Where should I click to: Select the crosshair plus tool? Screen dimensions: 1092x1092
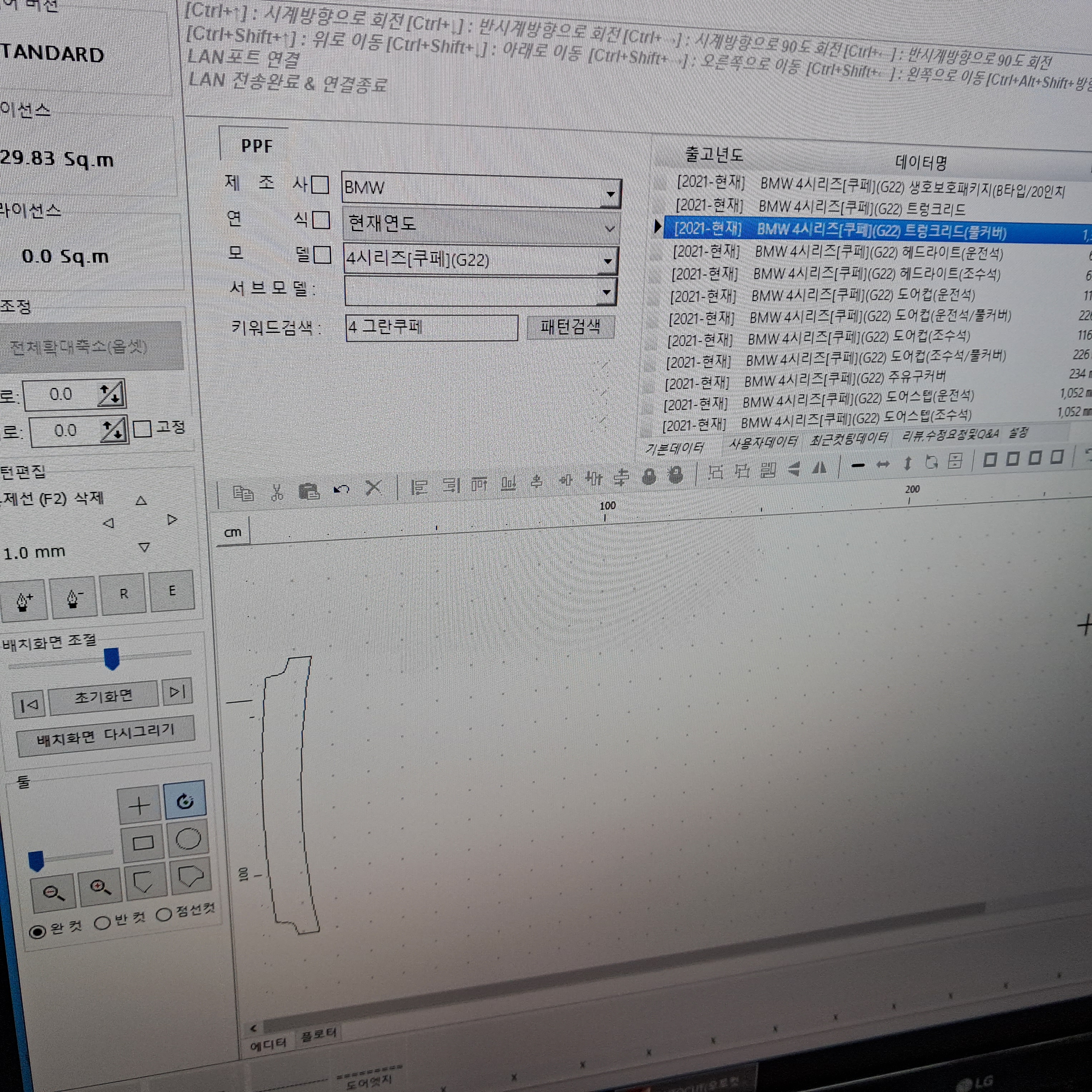tap(139, 805)
